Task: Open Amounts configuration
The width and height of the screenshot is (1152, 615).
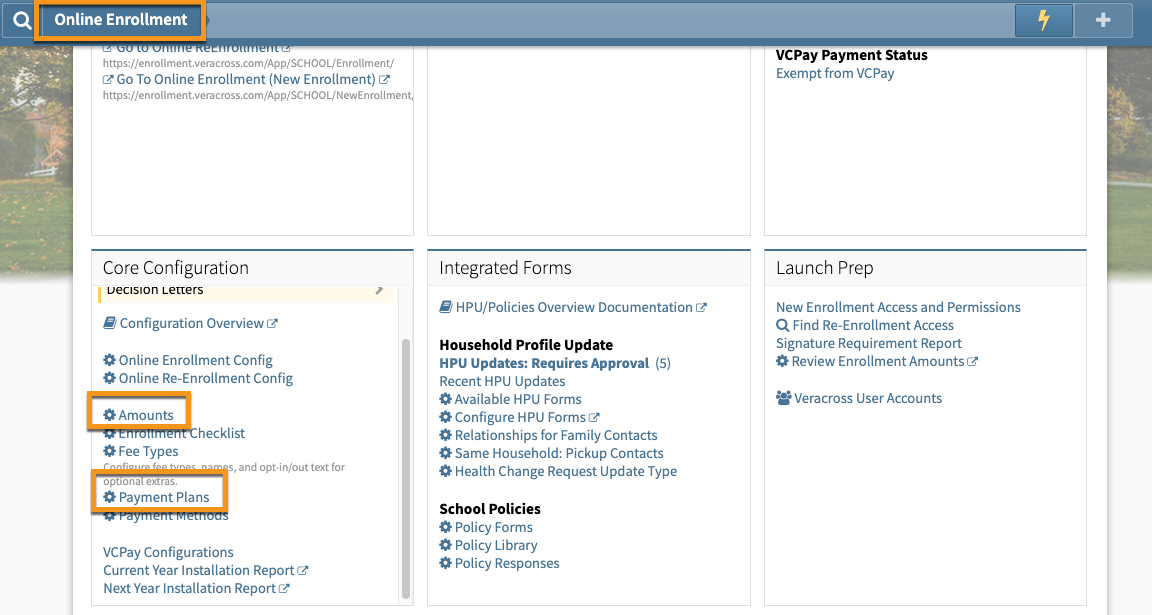Action: click(146, 415)
